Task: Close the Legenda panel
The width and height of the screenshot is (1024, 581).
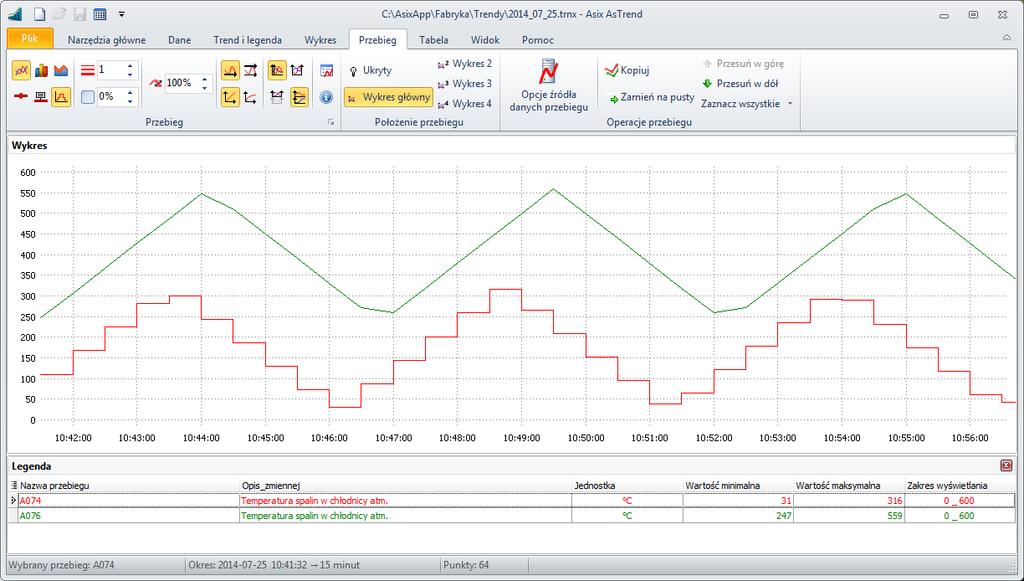Action: point(1006,465)
